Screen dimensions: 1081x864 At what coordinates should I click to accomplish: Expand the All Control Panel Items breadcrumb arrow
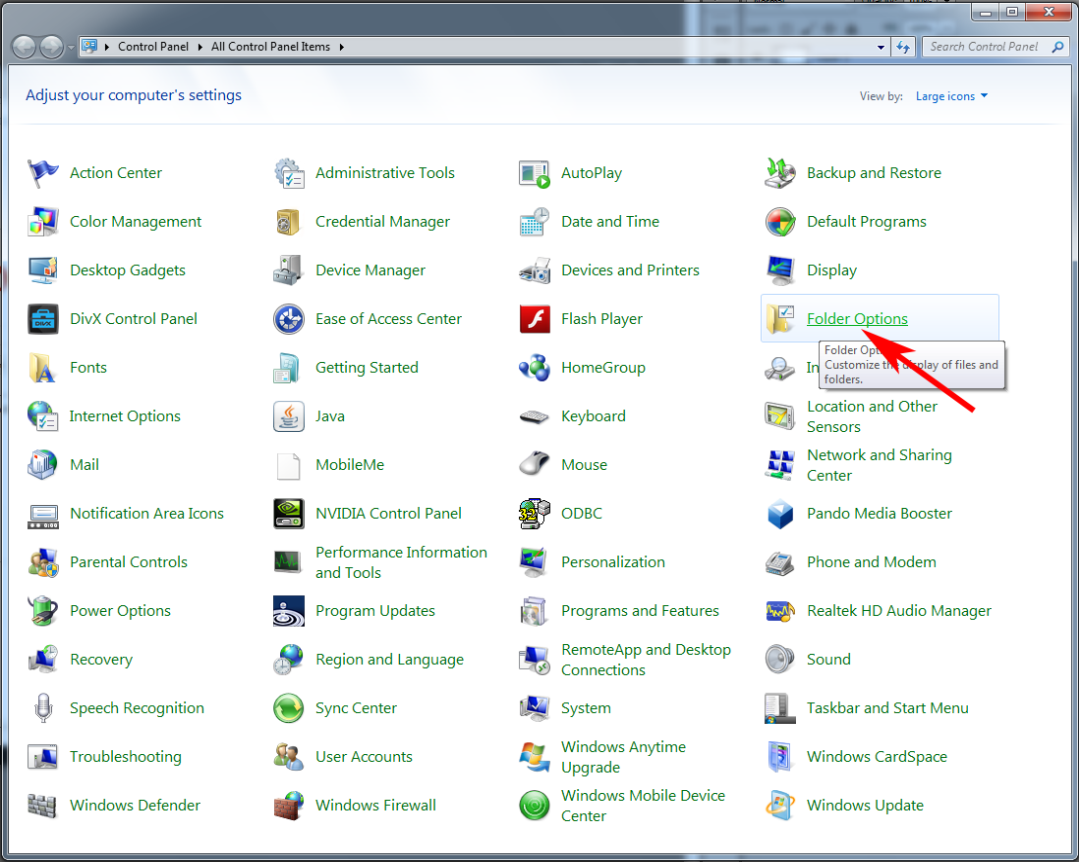pos(341,47)
